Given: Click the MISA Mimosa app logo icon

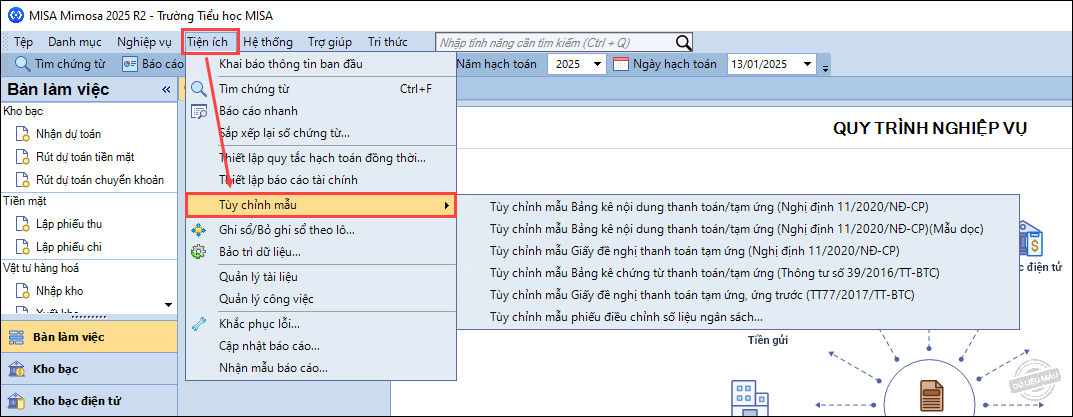Looking at the screenshot, I should click(x=15, y=15).
